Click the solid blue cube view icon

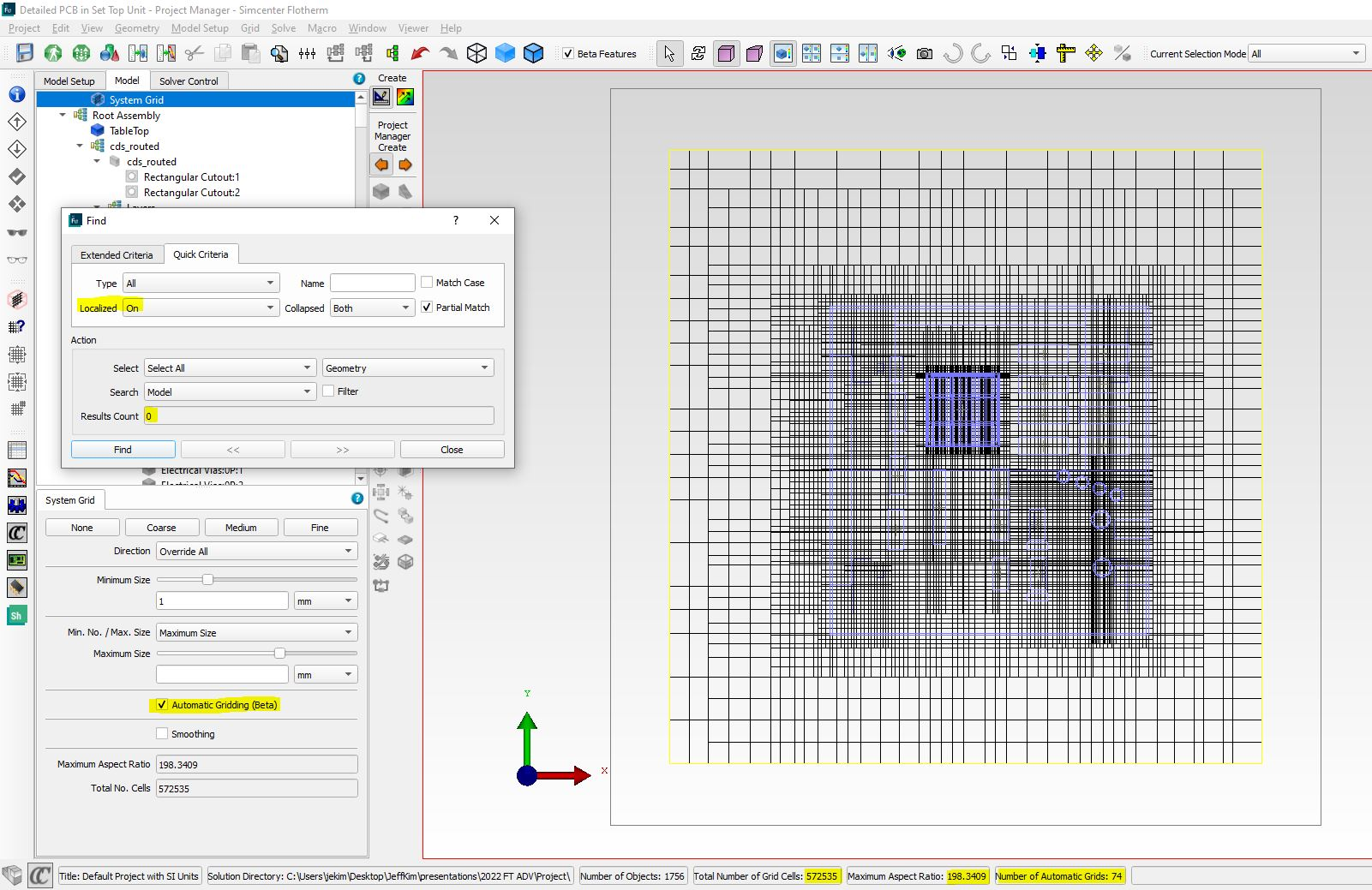[505, 53]
